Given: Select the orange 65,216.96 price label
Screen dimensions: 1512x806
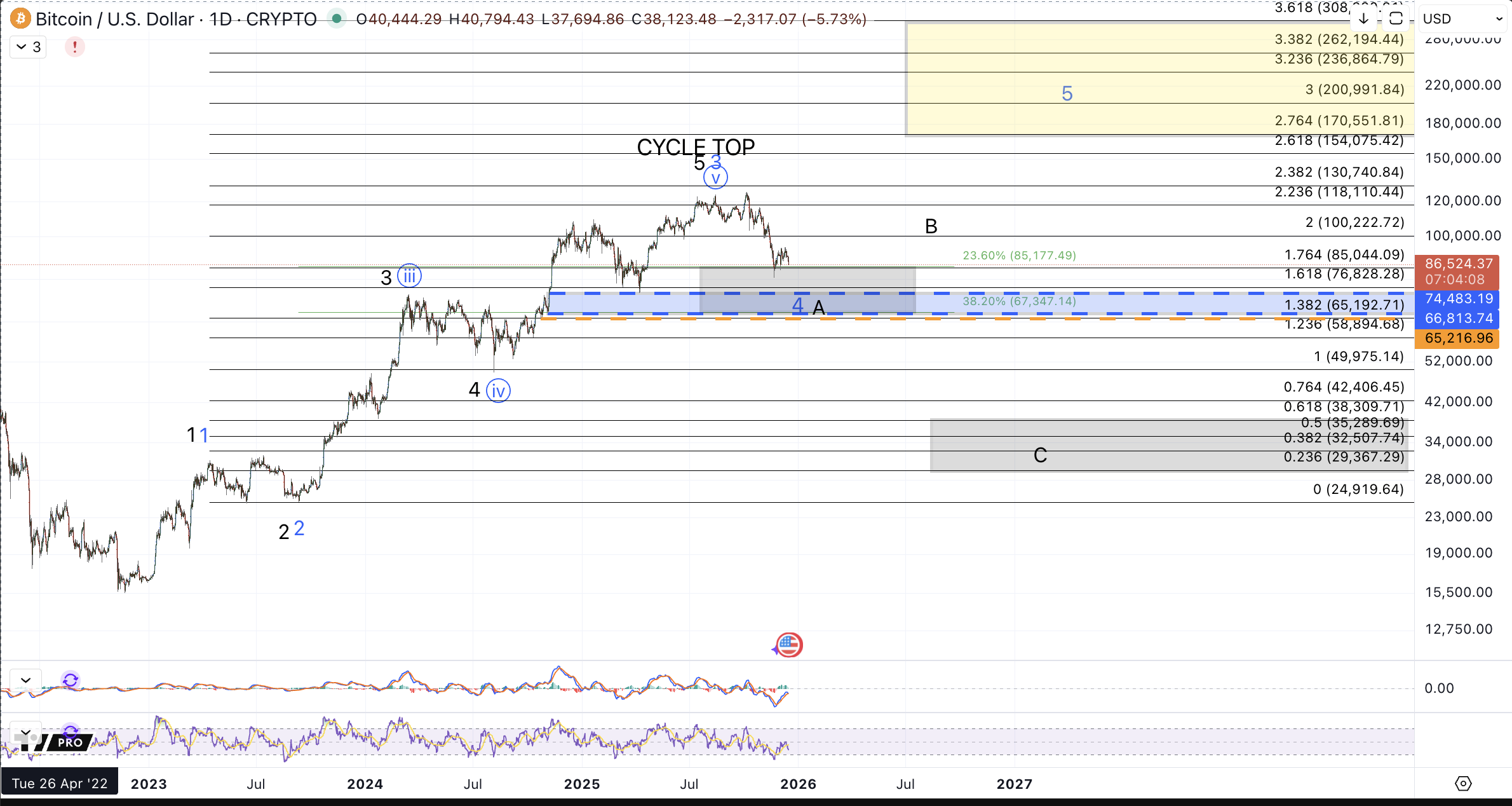Looking at the screenshot, I should pyautogui.click(x=1457, y=338).
